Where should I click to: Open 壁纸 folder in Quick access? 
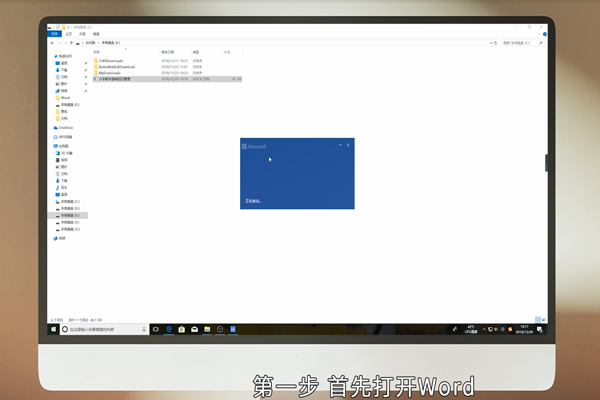pos(62,111)
